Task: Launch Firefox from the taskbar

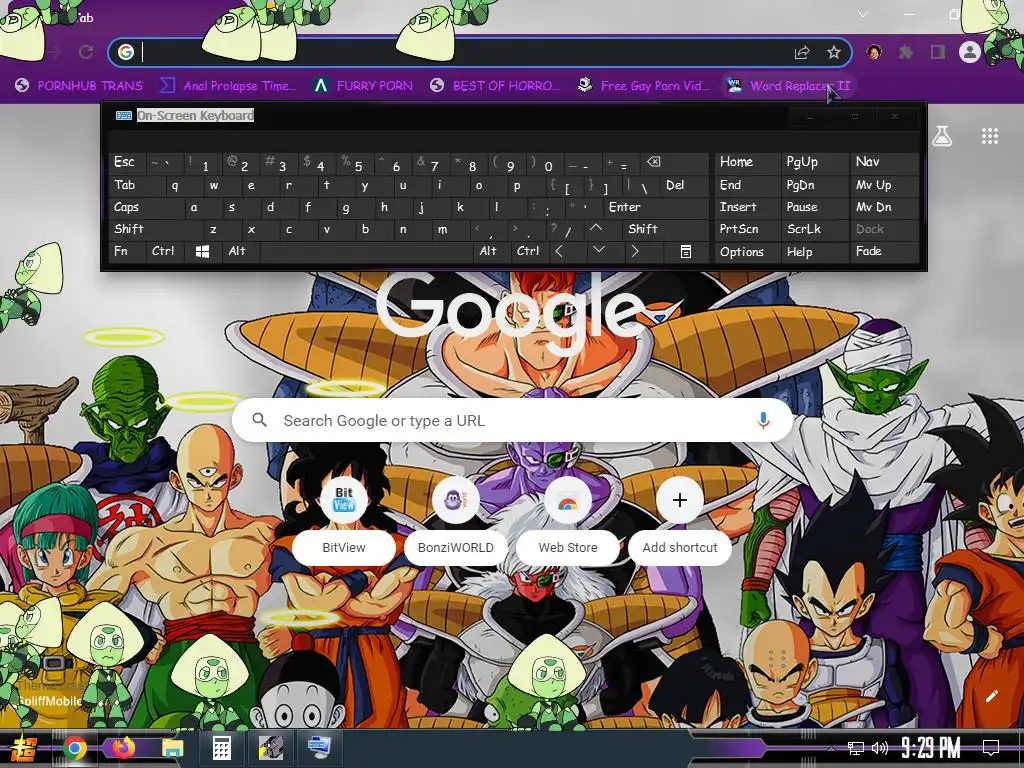Action: click(x=123, y=748)
